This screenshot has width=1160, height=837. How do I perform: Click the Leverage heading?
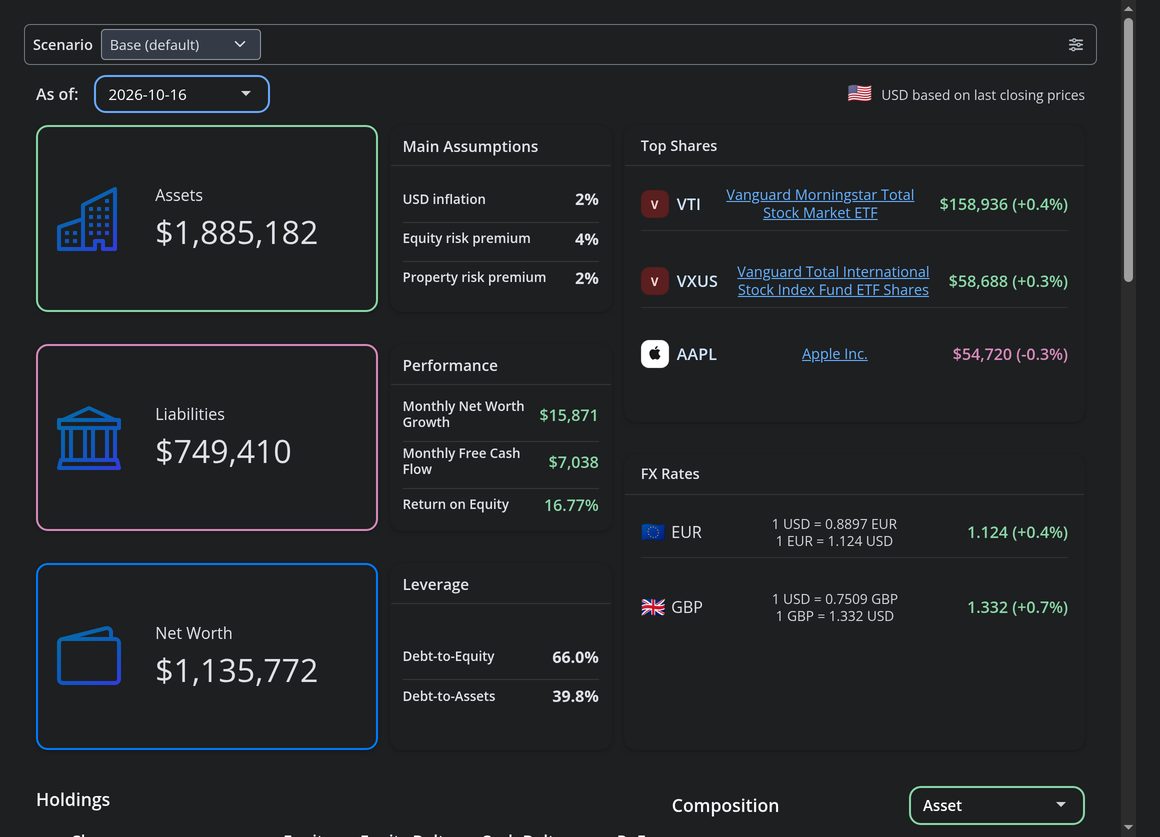coord(436,585)
